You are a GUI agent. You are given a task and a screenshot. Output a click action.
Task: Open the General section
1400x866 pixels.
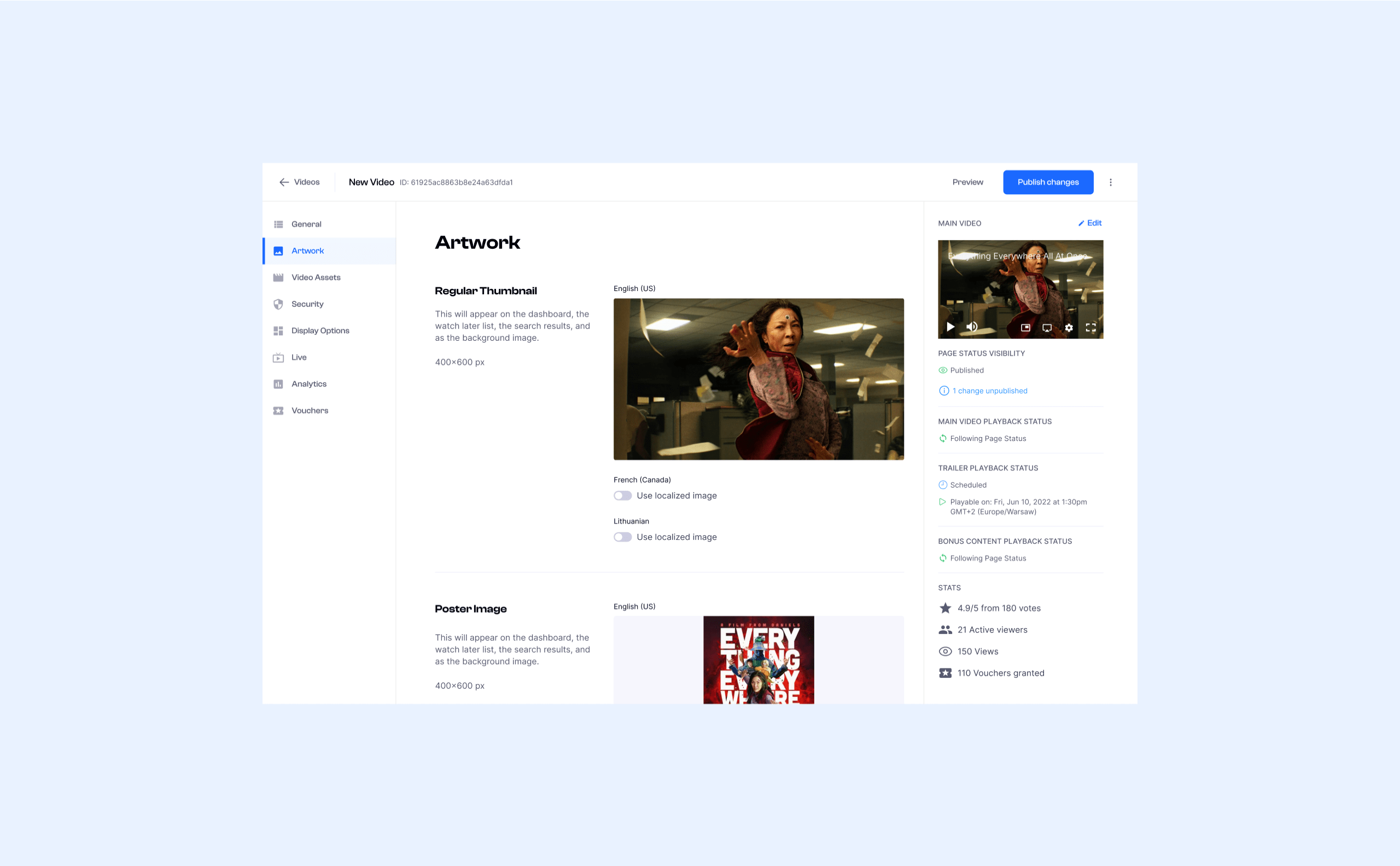[329, 224]
